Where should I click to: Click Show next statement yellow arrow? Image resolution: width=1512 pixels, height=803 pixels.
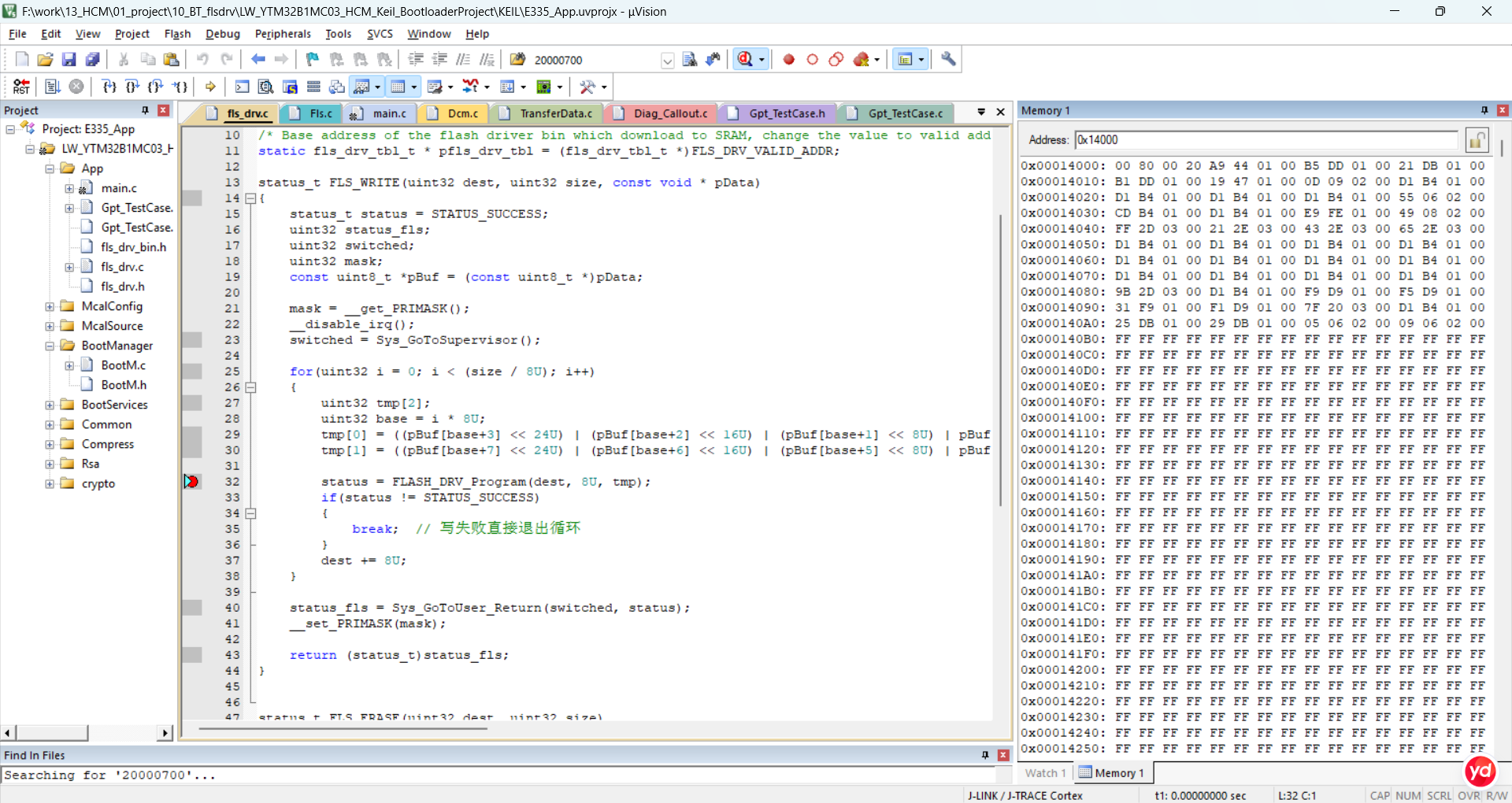(x=210, y=87)
